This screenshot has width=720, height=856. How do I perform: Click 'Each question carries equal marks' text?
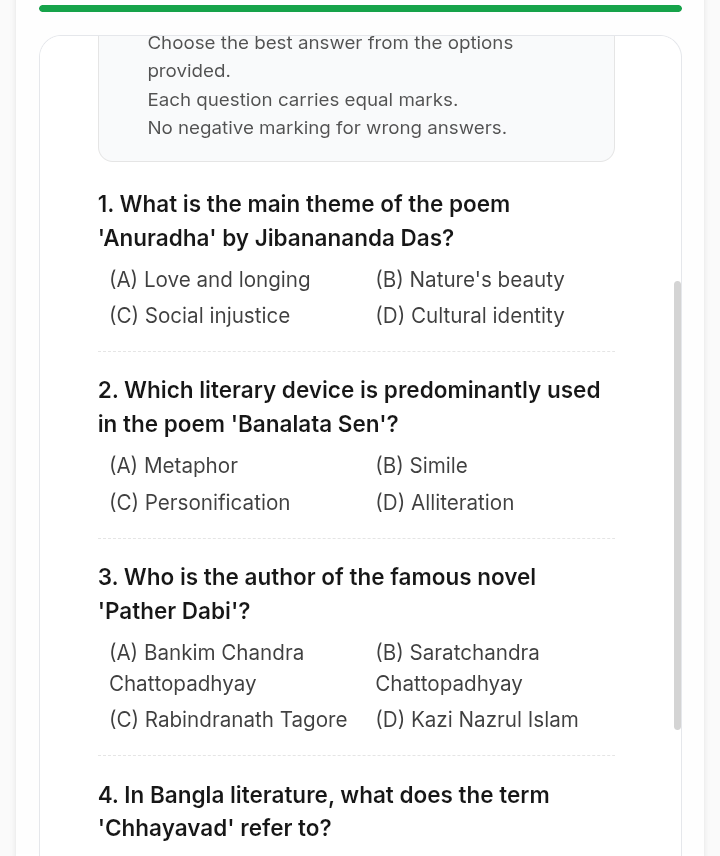click(x=303, y=100)
